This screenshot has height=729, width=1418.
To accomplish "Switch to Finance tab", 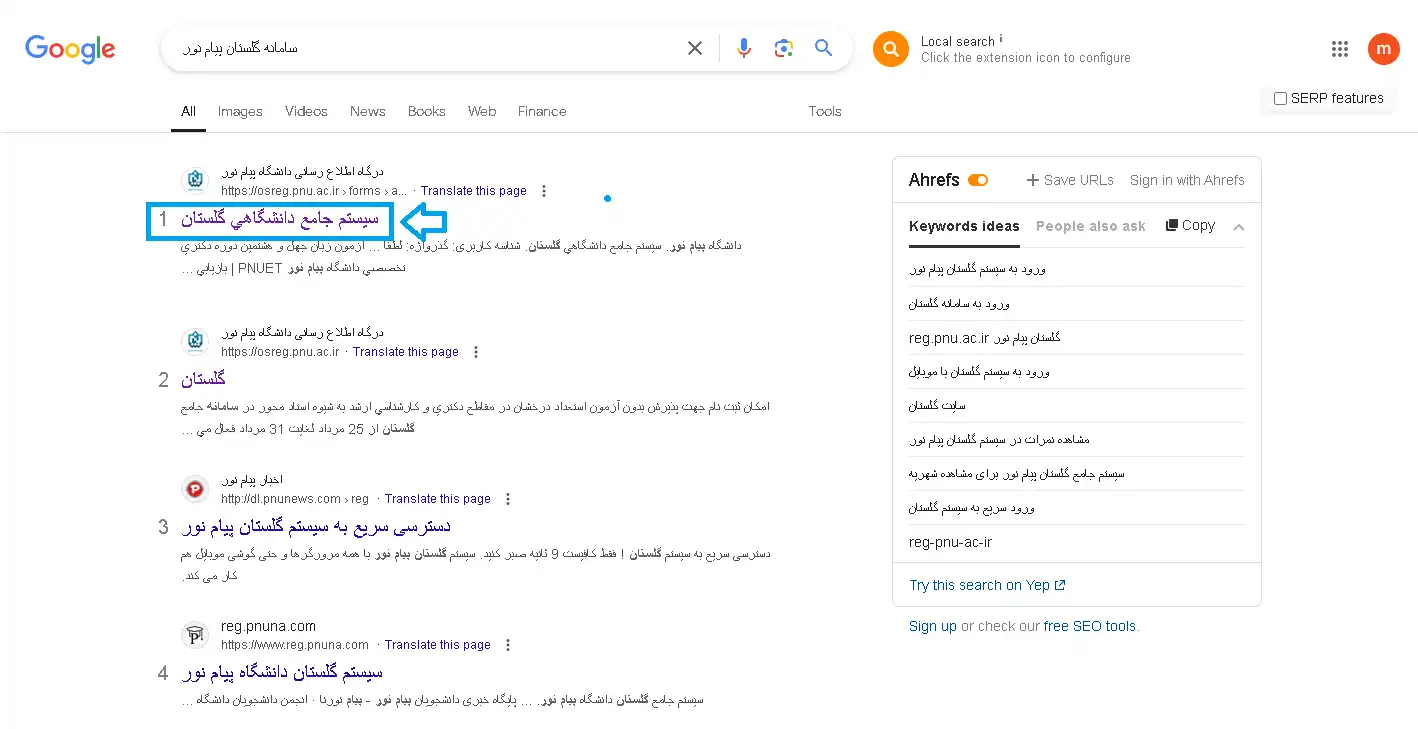I will pos(542,111).
